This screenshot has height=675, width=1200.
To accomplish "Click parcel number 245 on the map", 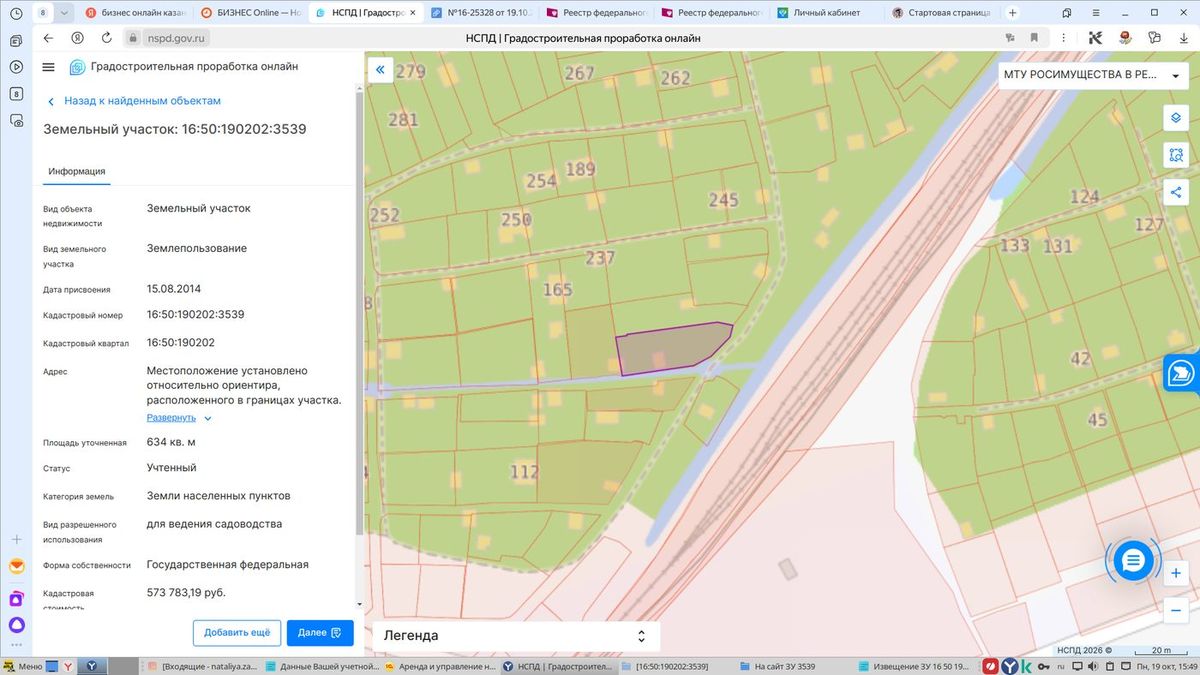I will pyautogui.click(x=723, y=200).
